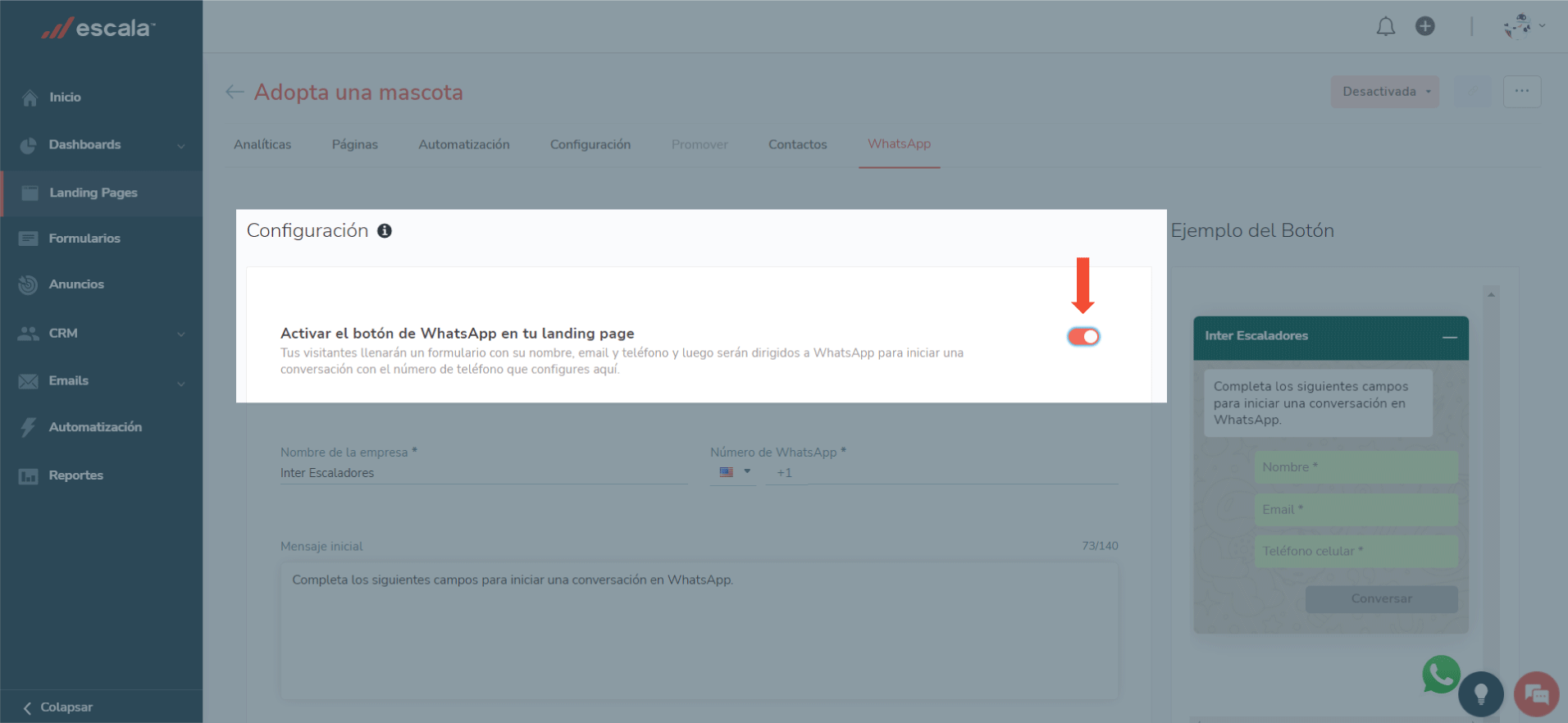
Task: Expand the CRM submenu chevron
Action: 180,334
